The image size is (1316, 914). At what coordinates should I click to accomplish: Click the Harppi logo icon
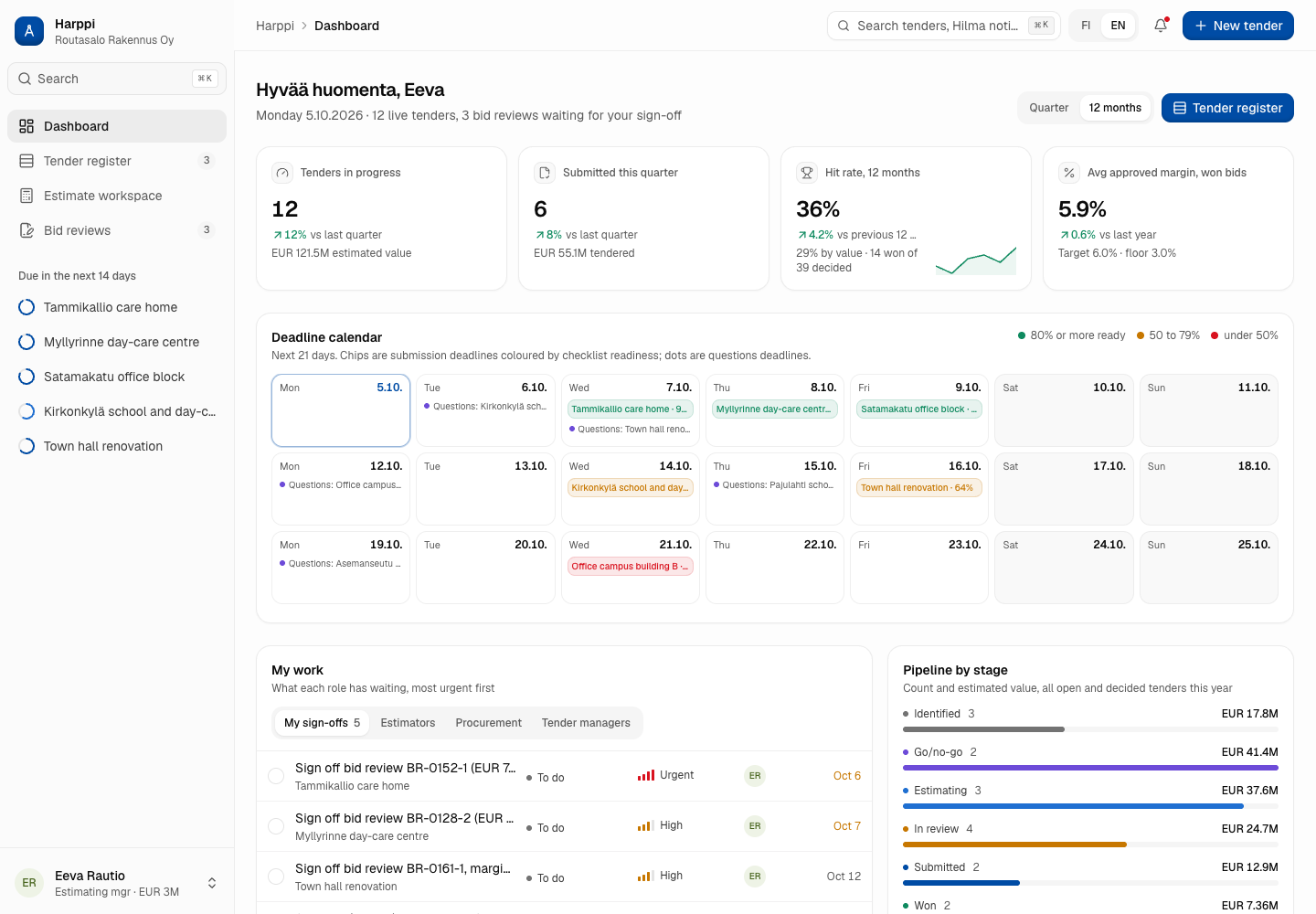pos(29,31)
